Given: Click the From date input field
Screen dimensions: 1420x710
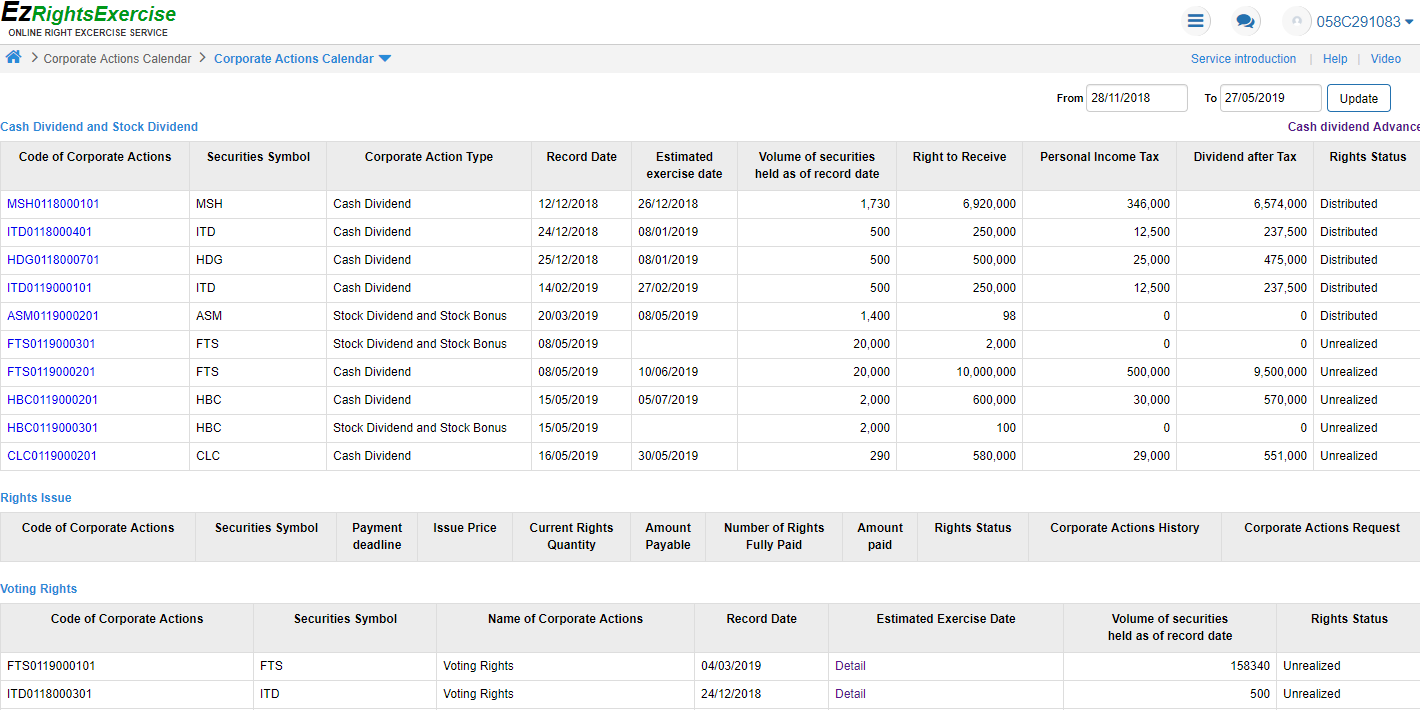Looking at the screenshot, I should (x=1136, y=98).
